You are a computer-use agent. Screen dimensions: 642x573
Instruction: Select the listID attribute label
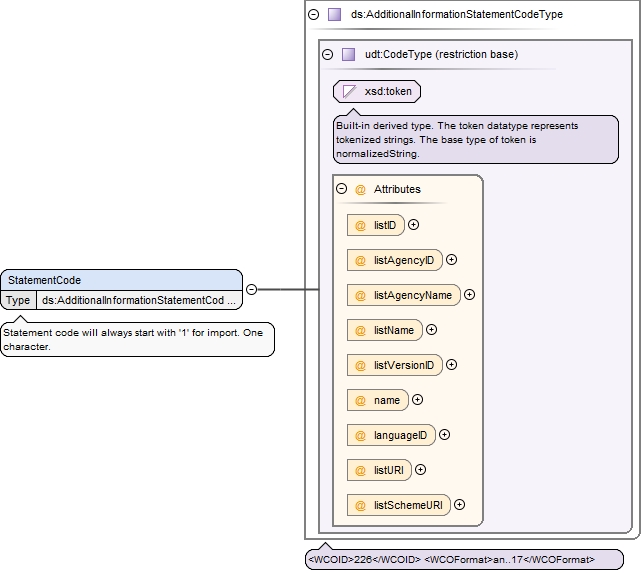(385, 225)
